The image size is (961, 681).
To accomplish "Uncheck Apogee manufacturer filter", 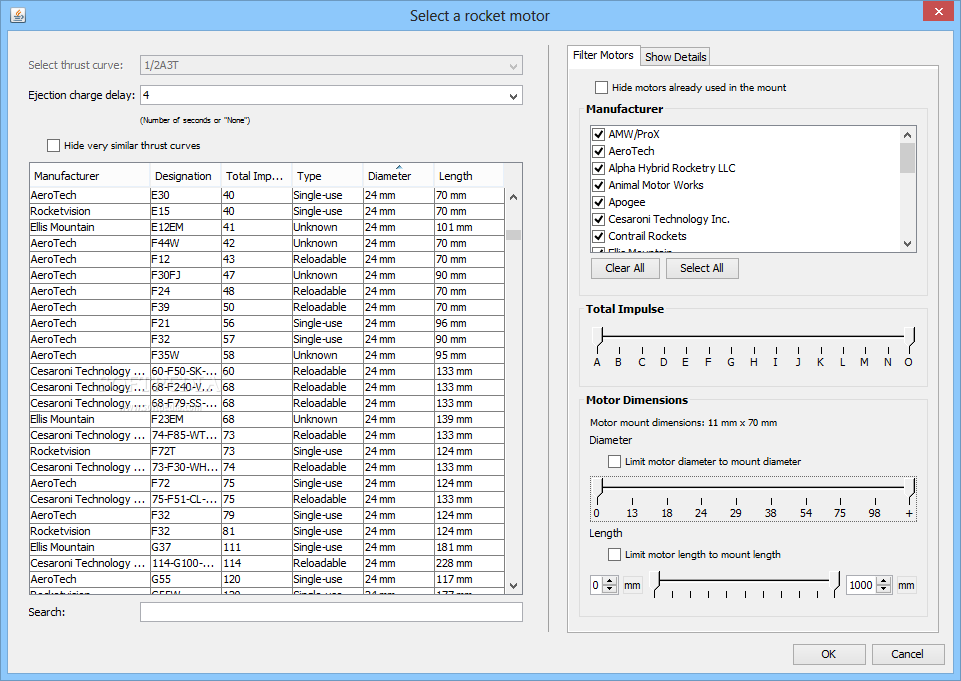I will [x=599, y=202].
